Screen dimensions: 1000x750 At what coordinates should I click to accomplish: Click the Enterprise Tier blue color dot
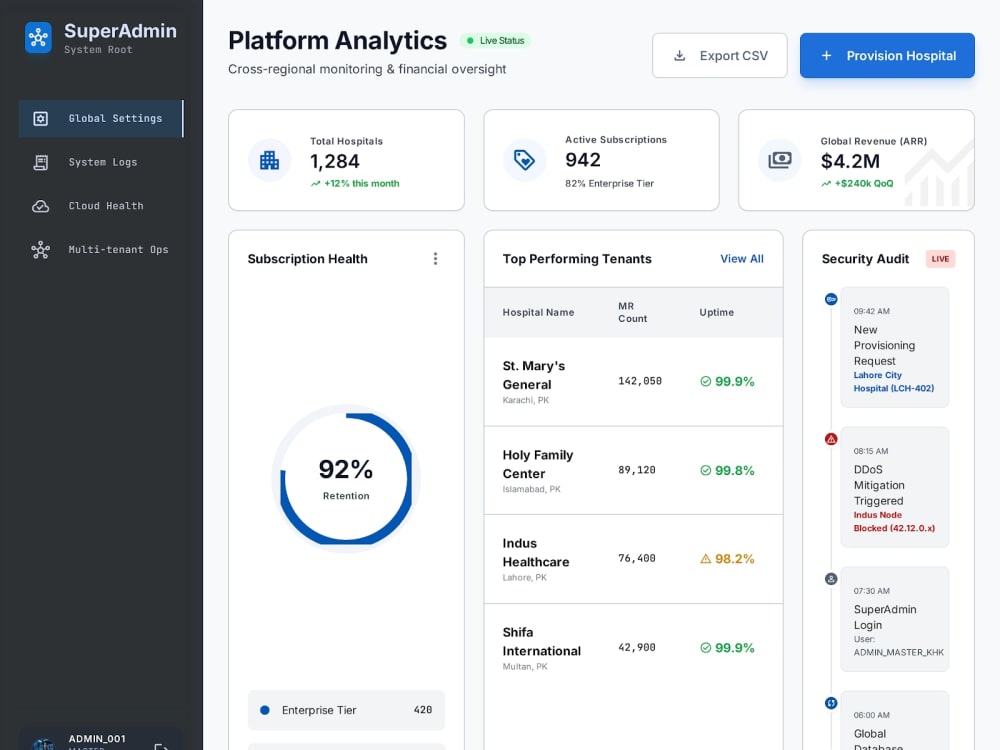point(265,710)
